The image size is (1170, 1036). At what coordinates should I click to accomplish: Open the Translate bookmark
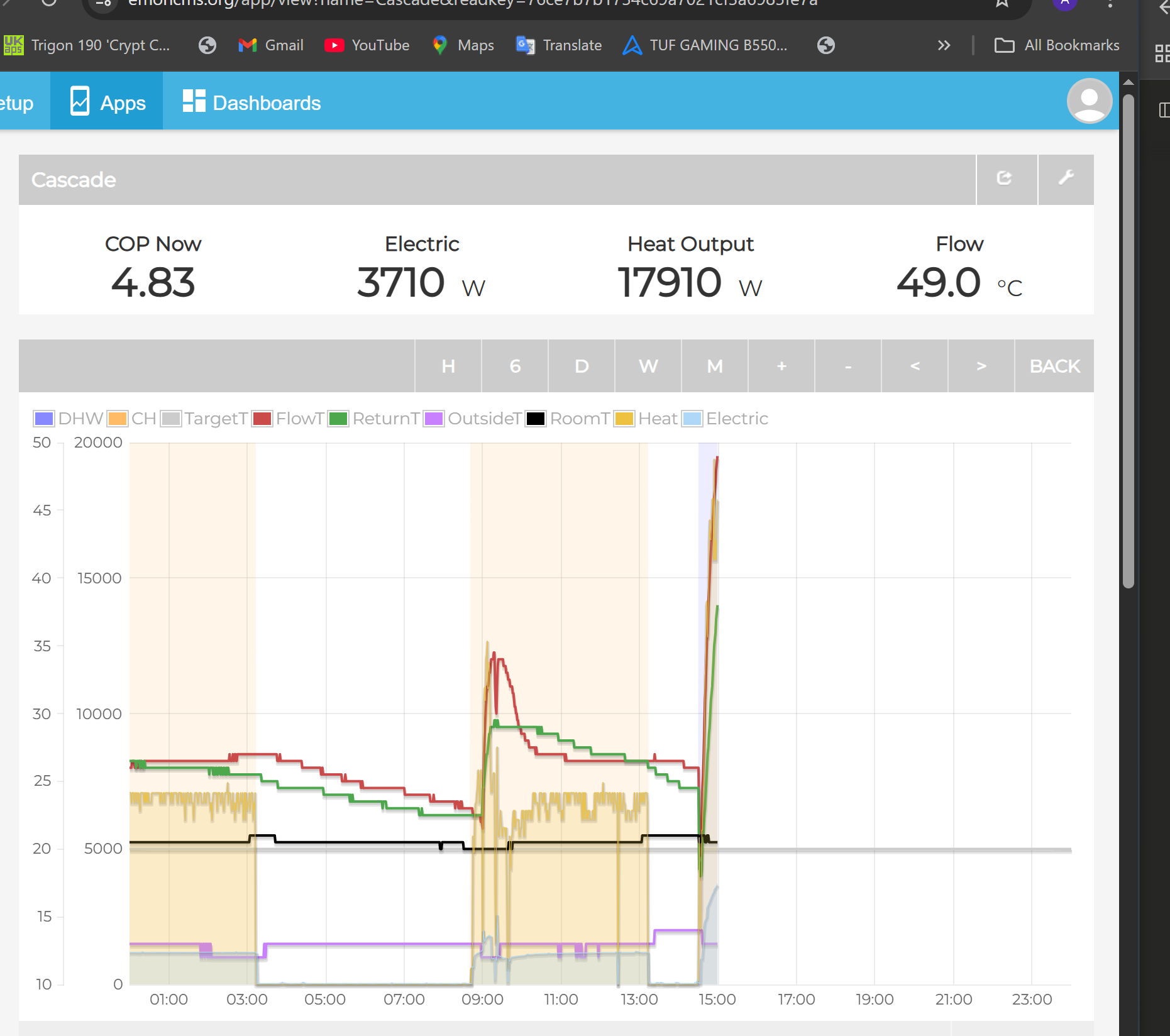pos(559,45)
